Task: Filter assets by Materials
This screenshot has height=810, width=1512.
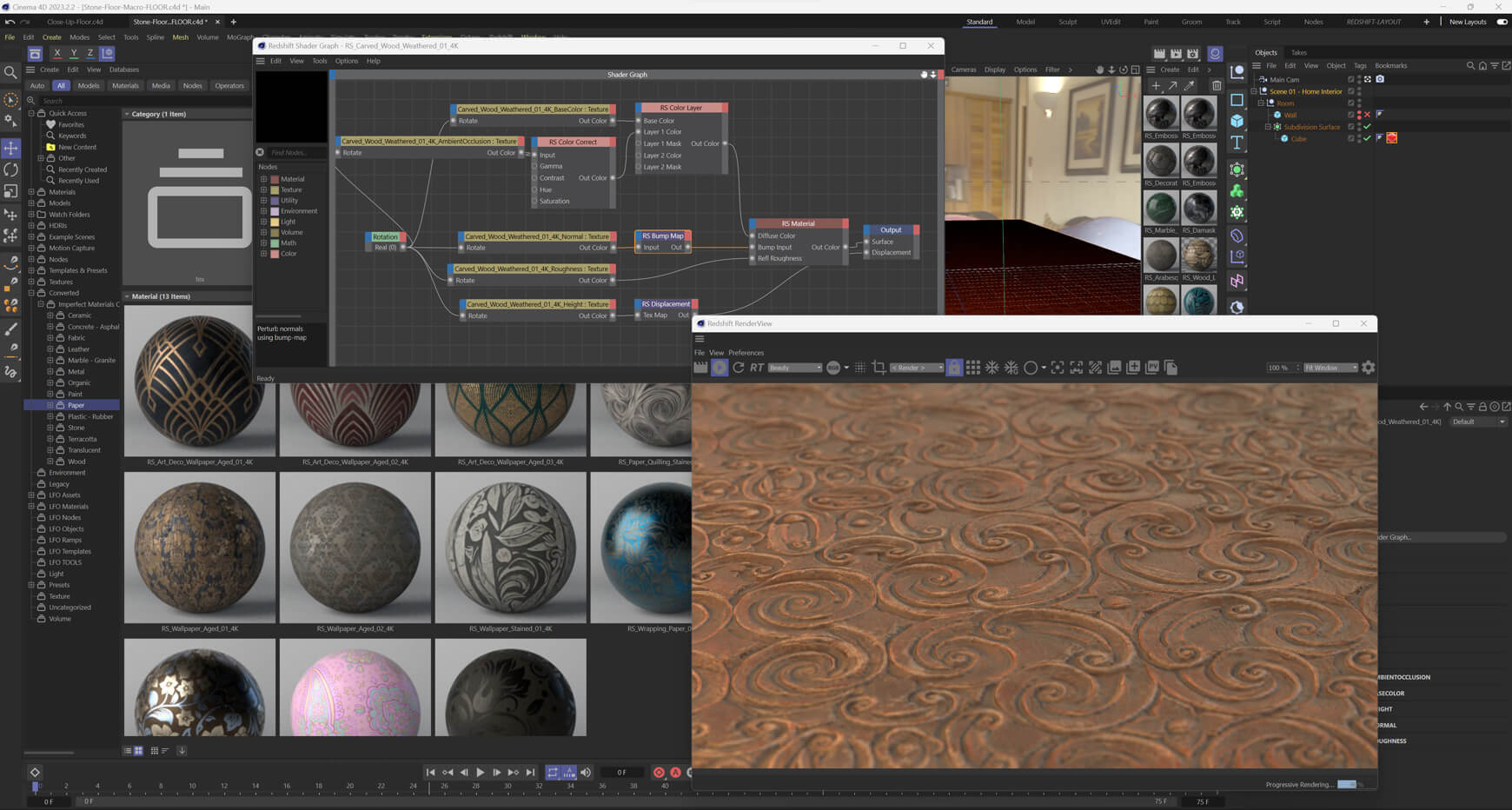Action: point(125,85)
